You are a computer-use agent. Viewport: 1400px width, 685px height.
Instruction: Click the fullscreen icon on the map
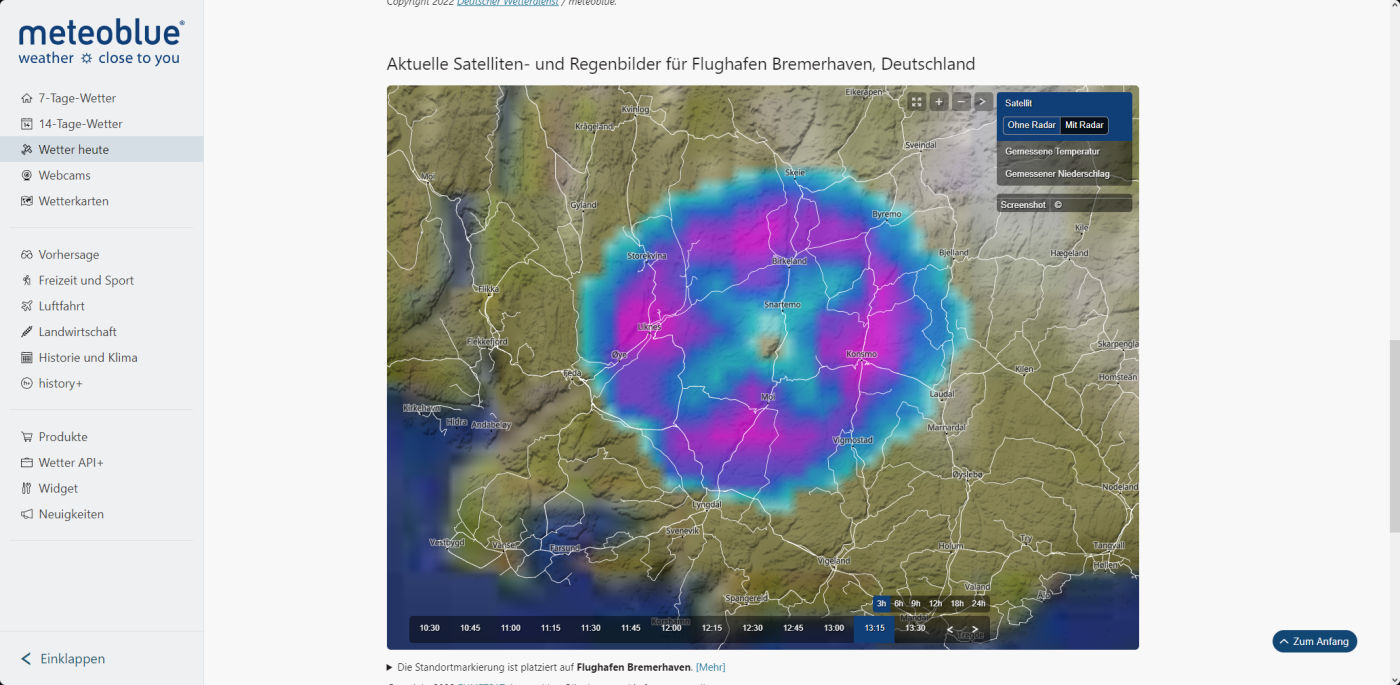tap(916, 102)
